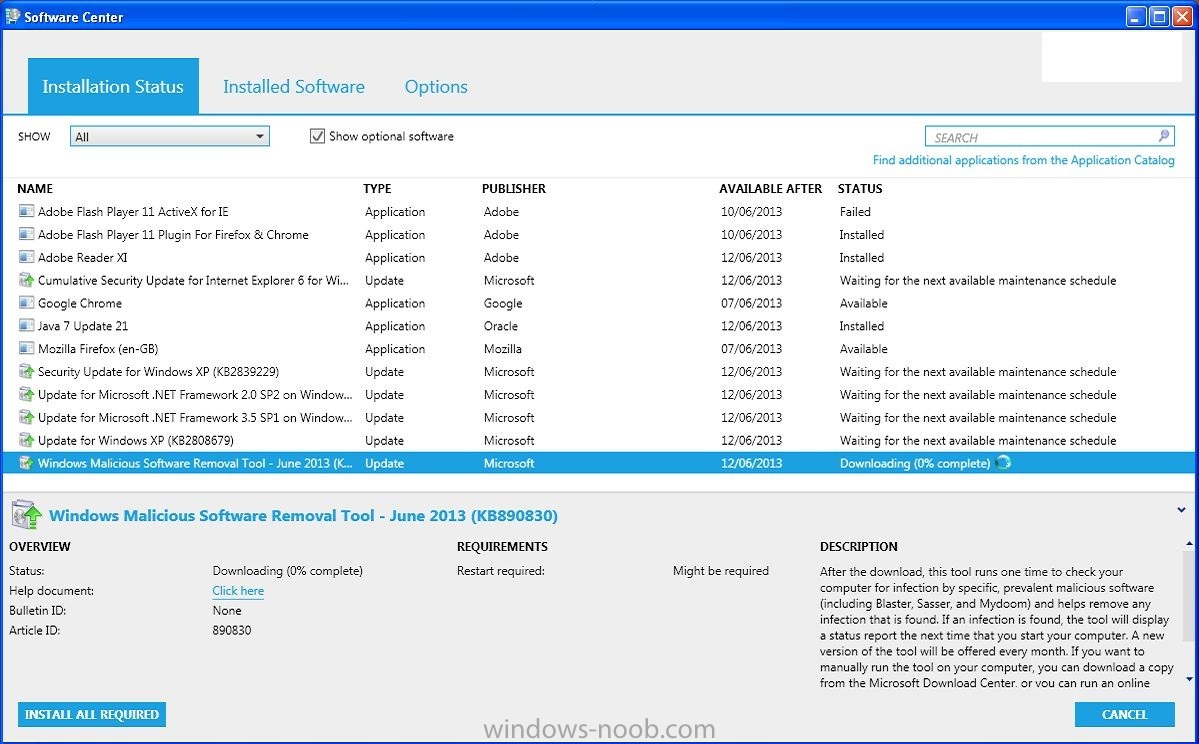Sort by the PUBLISHER column header
1199x744 pixels.
(x=514, y=189)
